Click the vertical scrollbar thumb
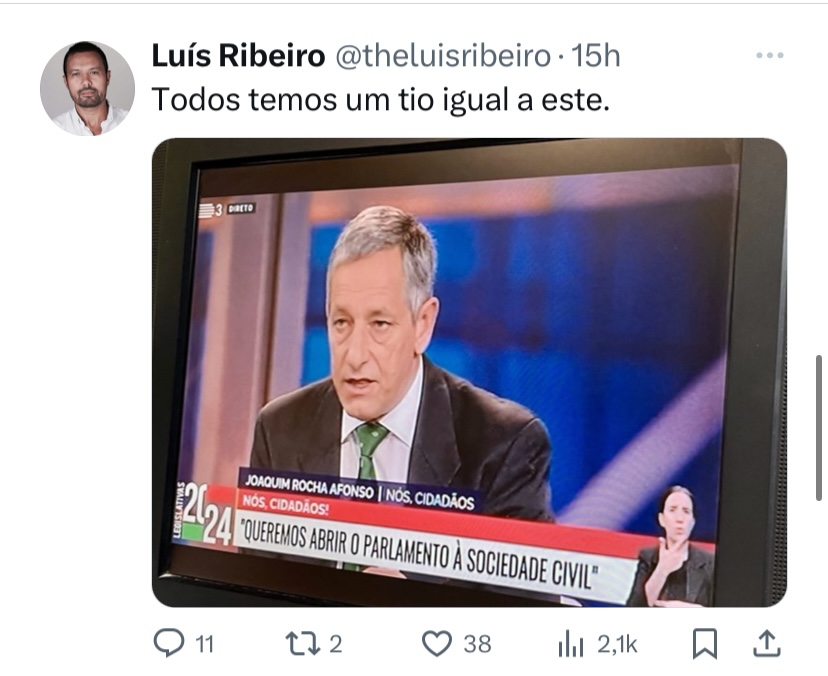 (x=818, y=428)
